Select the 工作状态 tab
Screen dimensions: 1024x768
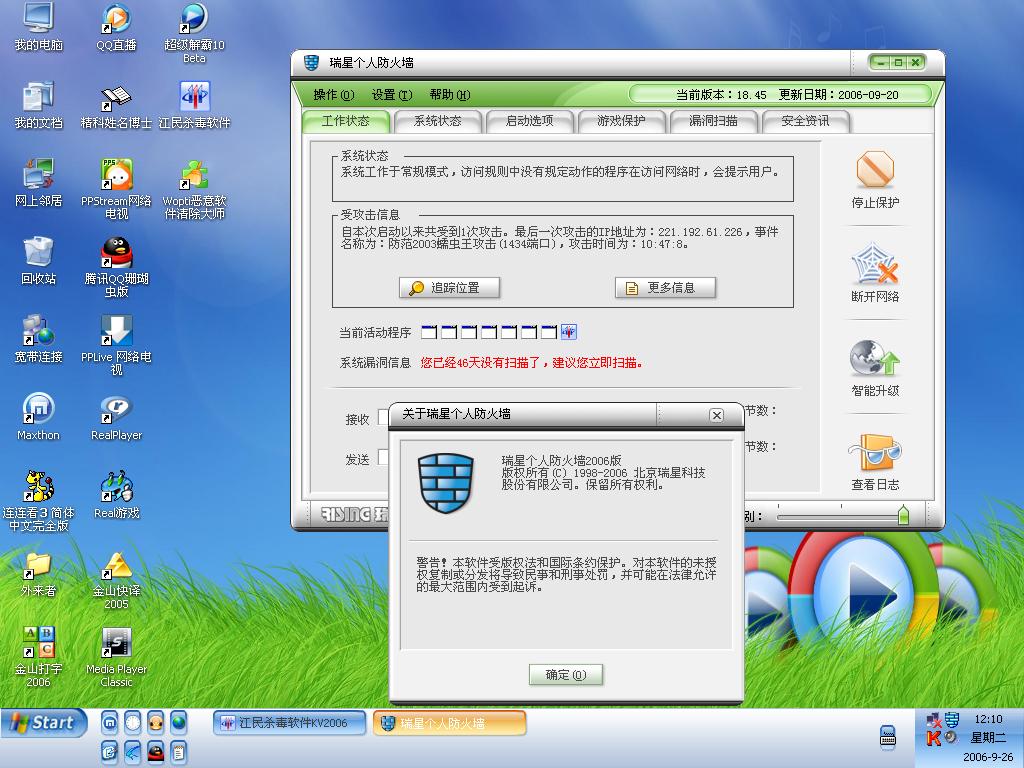346,121
